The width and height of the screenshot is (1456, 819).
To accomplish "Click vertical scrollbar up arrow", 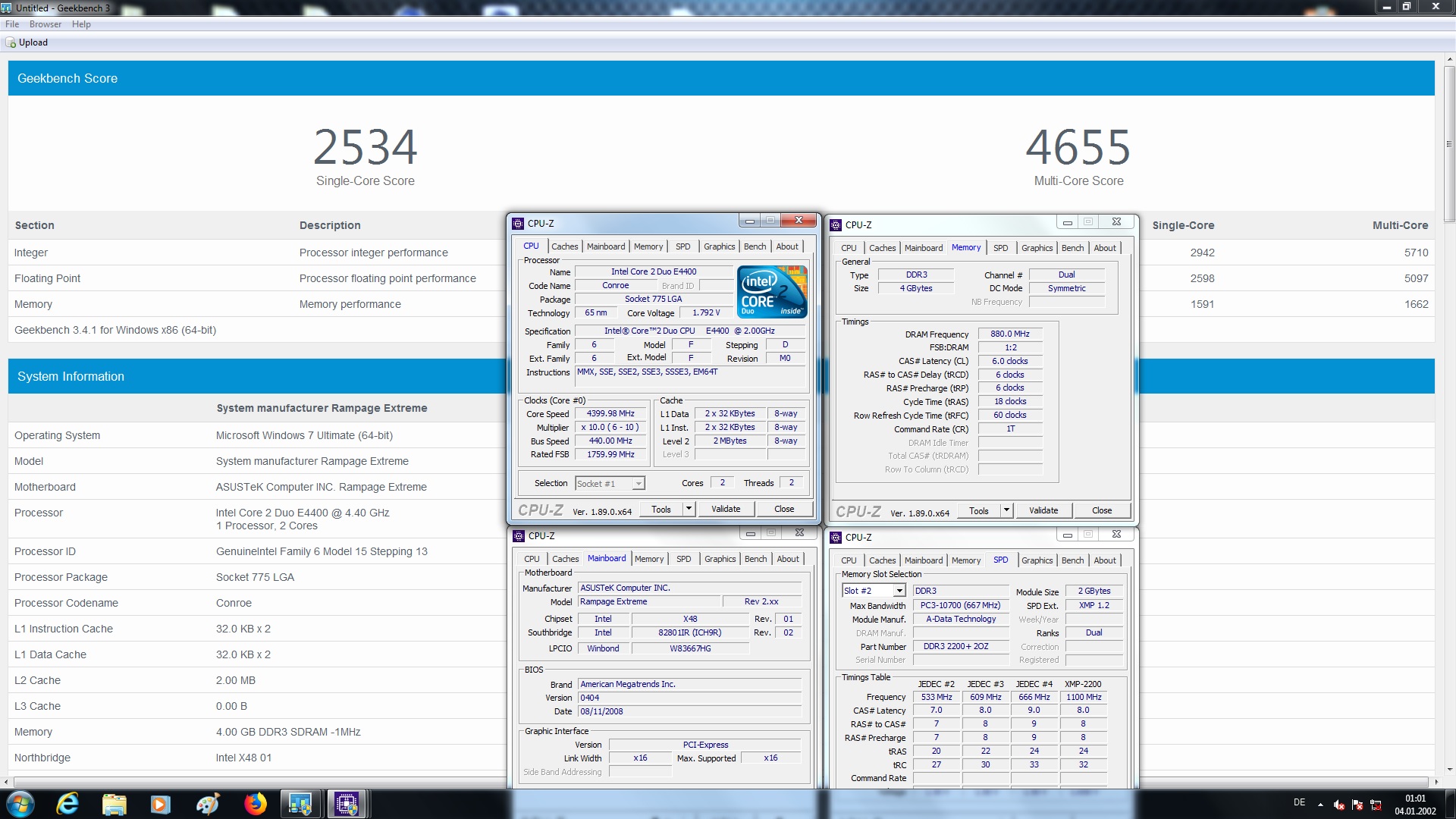I will point(1449,59).
